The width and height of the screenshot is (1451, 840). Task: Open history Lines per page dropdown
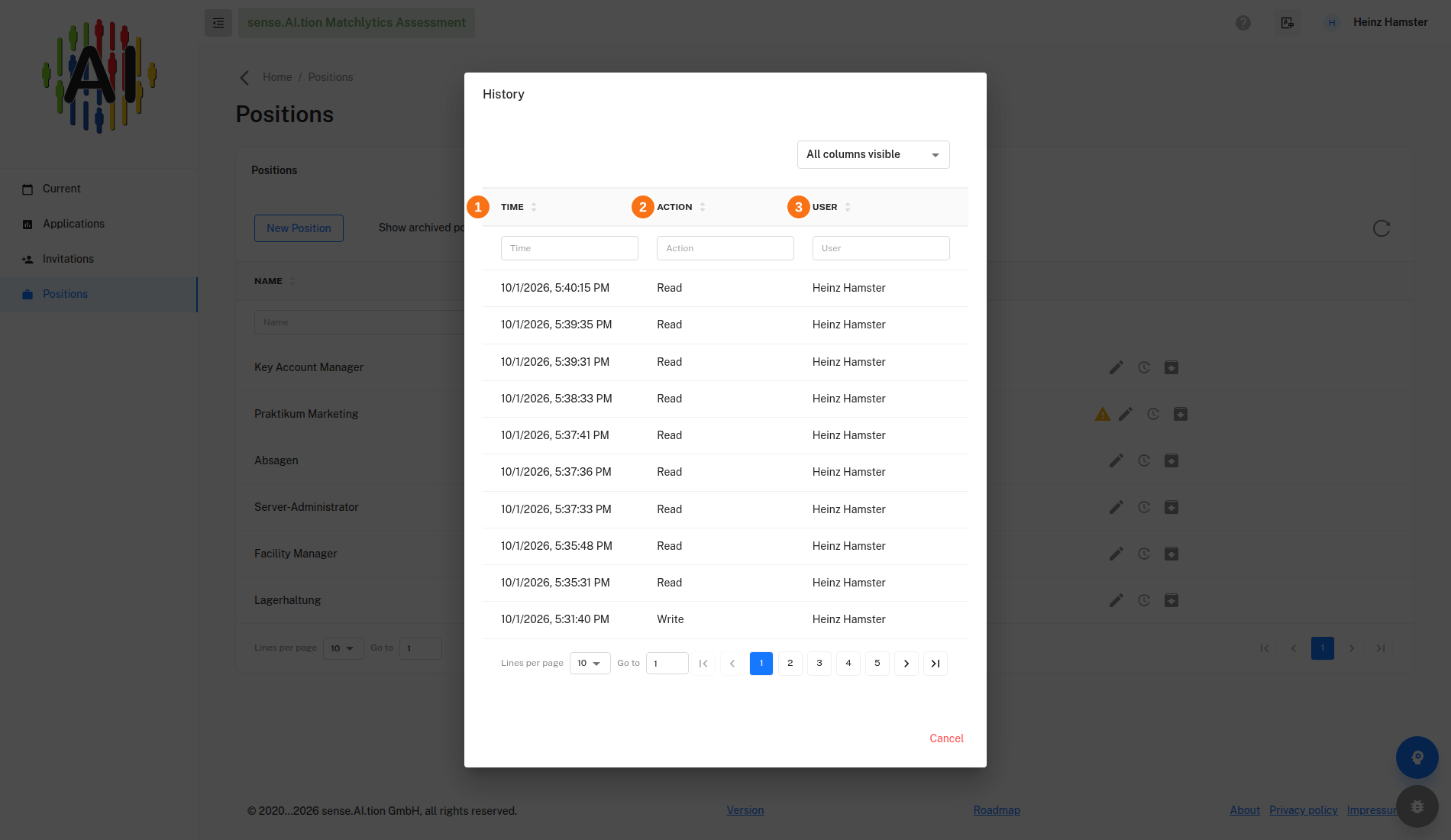590,663
